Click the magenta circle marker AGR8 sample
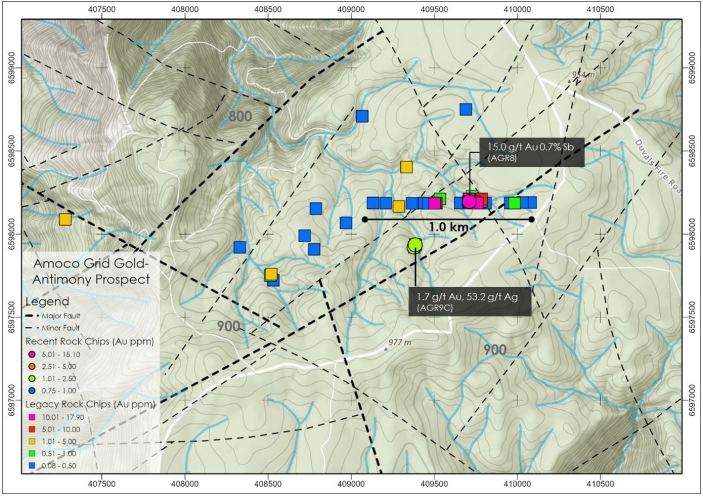The width and height of the screenshot is (703, 496). [x=469, y=201]
